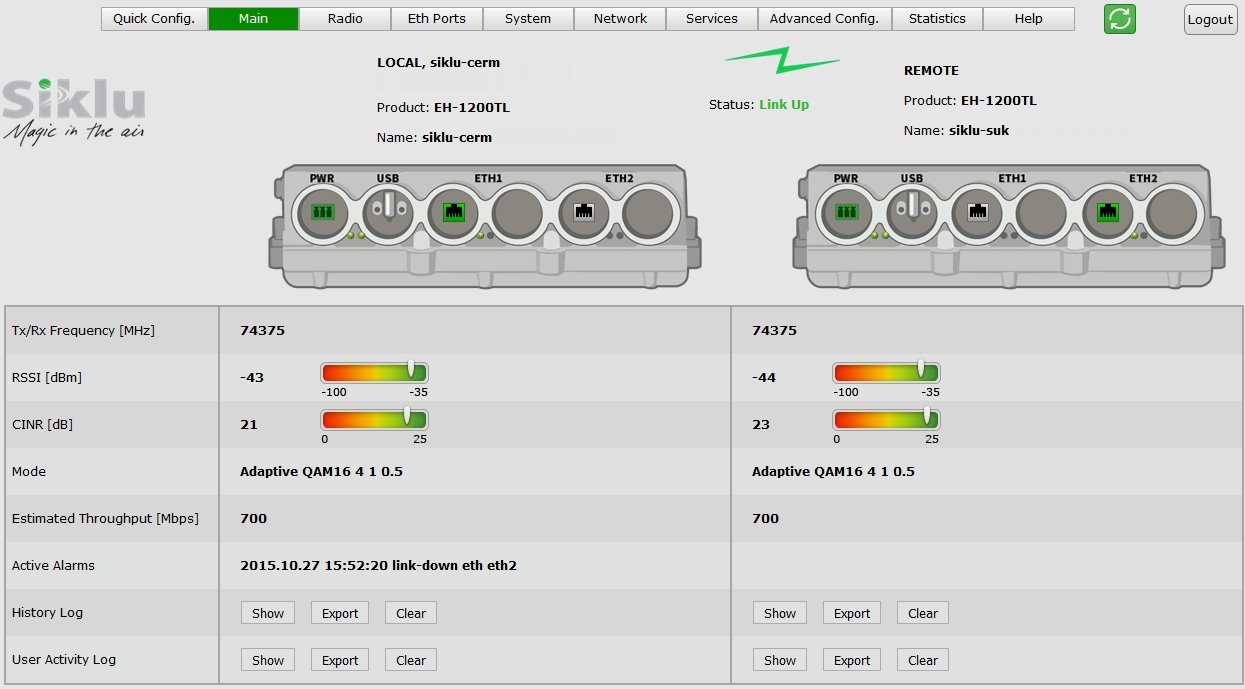The width and height of the screenshot is (1245, 689).
Task: Click the remote product EH-1200TL
Action: coord(999,101)
